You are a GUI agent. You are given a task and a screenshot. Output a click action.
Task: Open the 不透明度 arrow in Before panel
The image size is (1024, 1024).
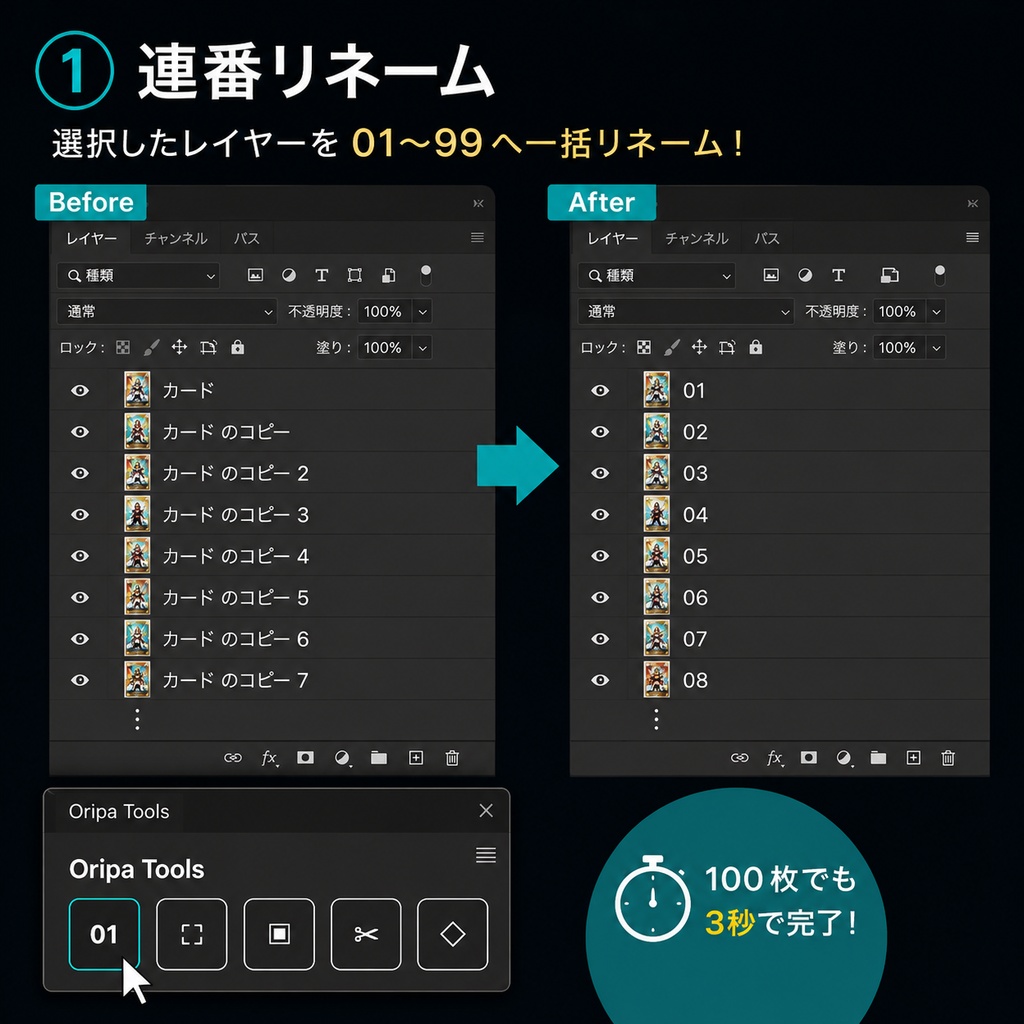(x=423, y=312)
